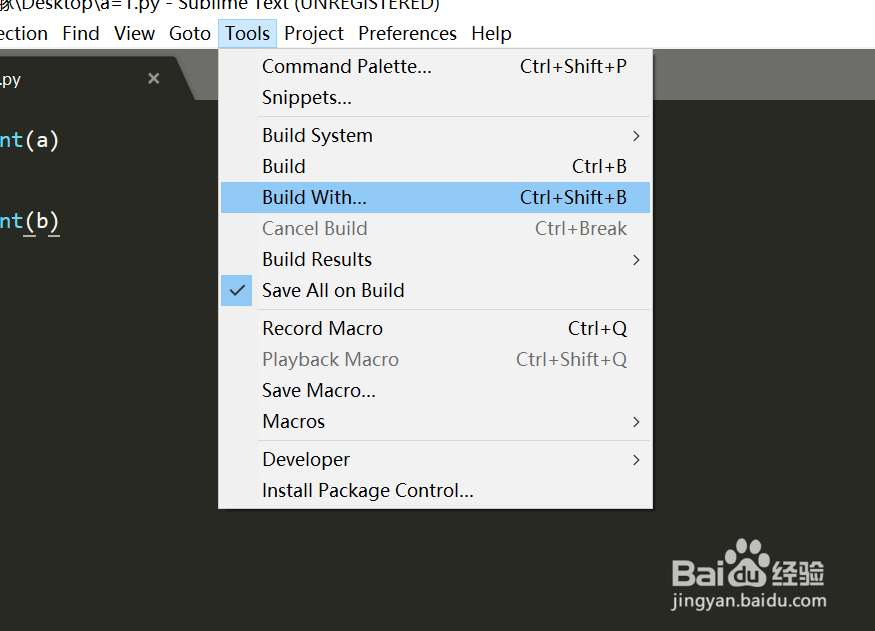Screen dimensions: 875x631
Task: Select the Build With option
Action: (x=314, y=197)
